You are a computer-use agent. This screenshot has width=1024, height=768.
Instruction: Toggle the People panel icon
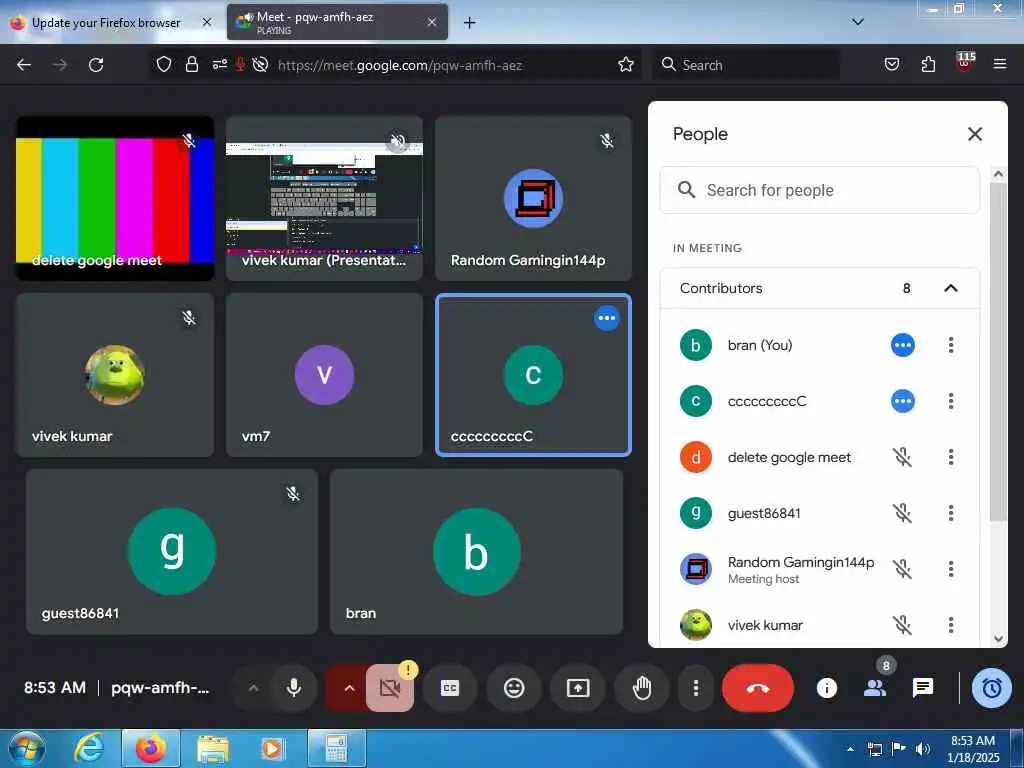point(875,688)
